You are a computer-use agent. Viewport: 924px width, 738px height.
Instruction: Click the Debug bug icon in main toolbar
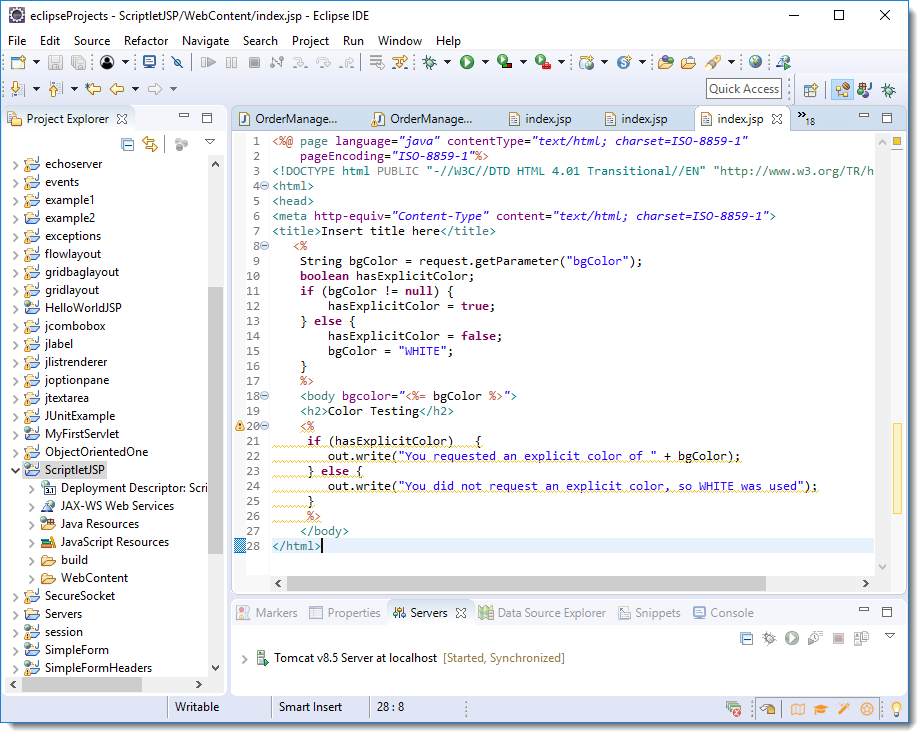click(x=430, y=62)
